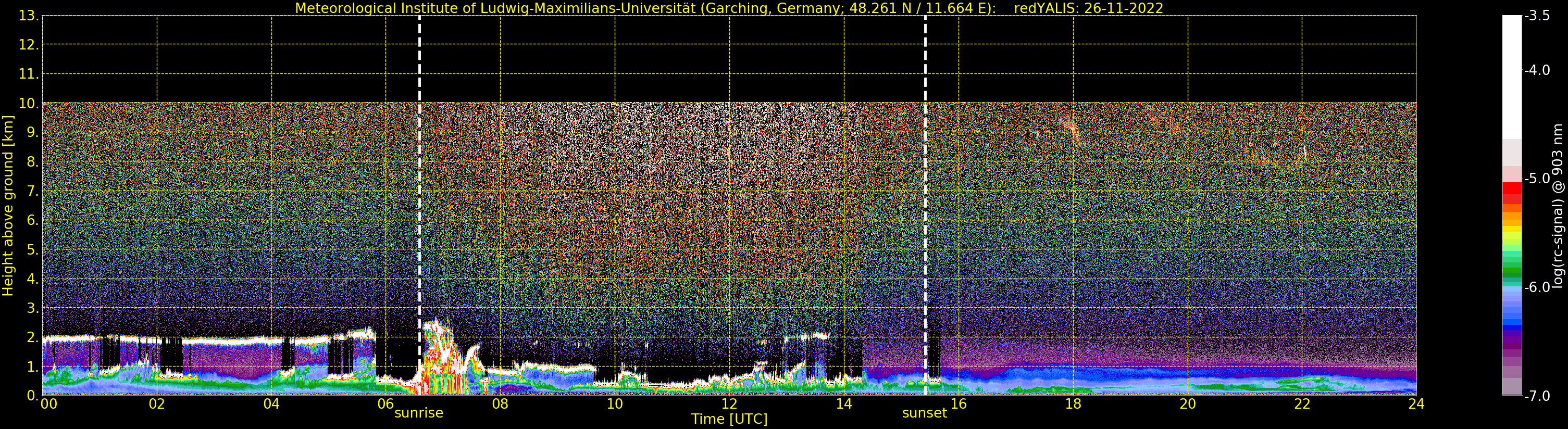Click the white top segment of the colorbar
Viewport: 1568px width, 429px height.
coord(1511,77)
